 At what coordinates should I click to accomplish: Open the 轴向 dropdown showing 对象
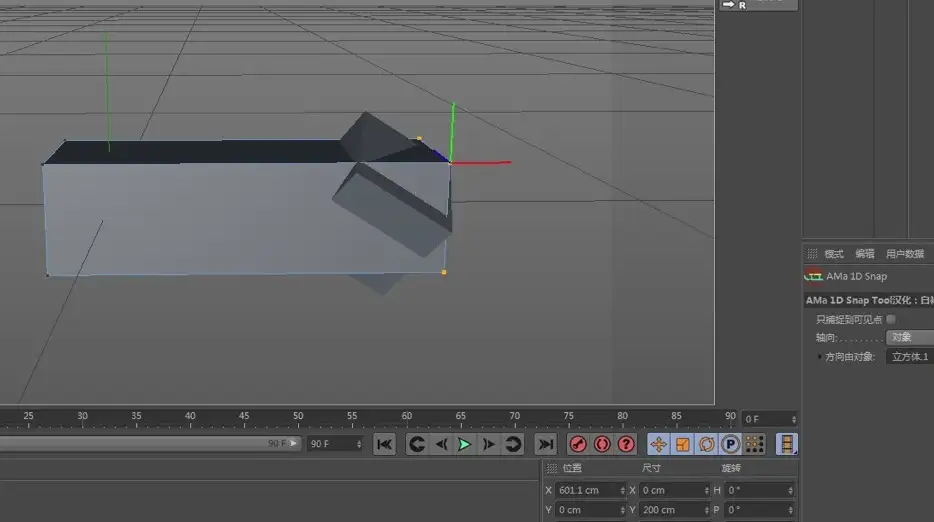(x=910, y=337)
